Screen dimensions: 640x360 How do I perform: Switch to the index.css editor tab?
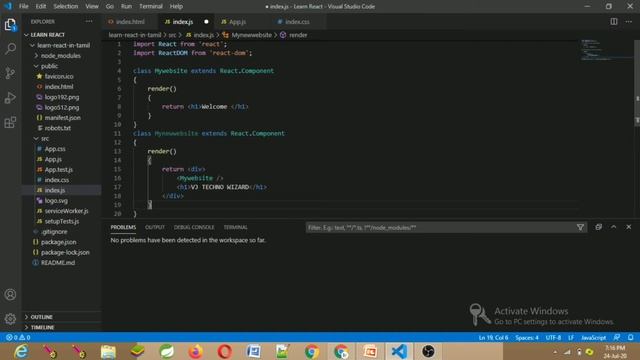point(297,22)
